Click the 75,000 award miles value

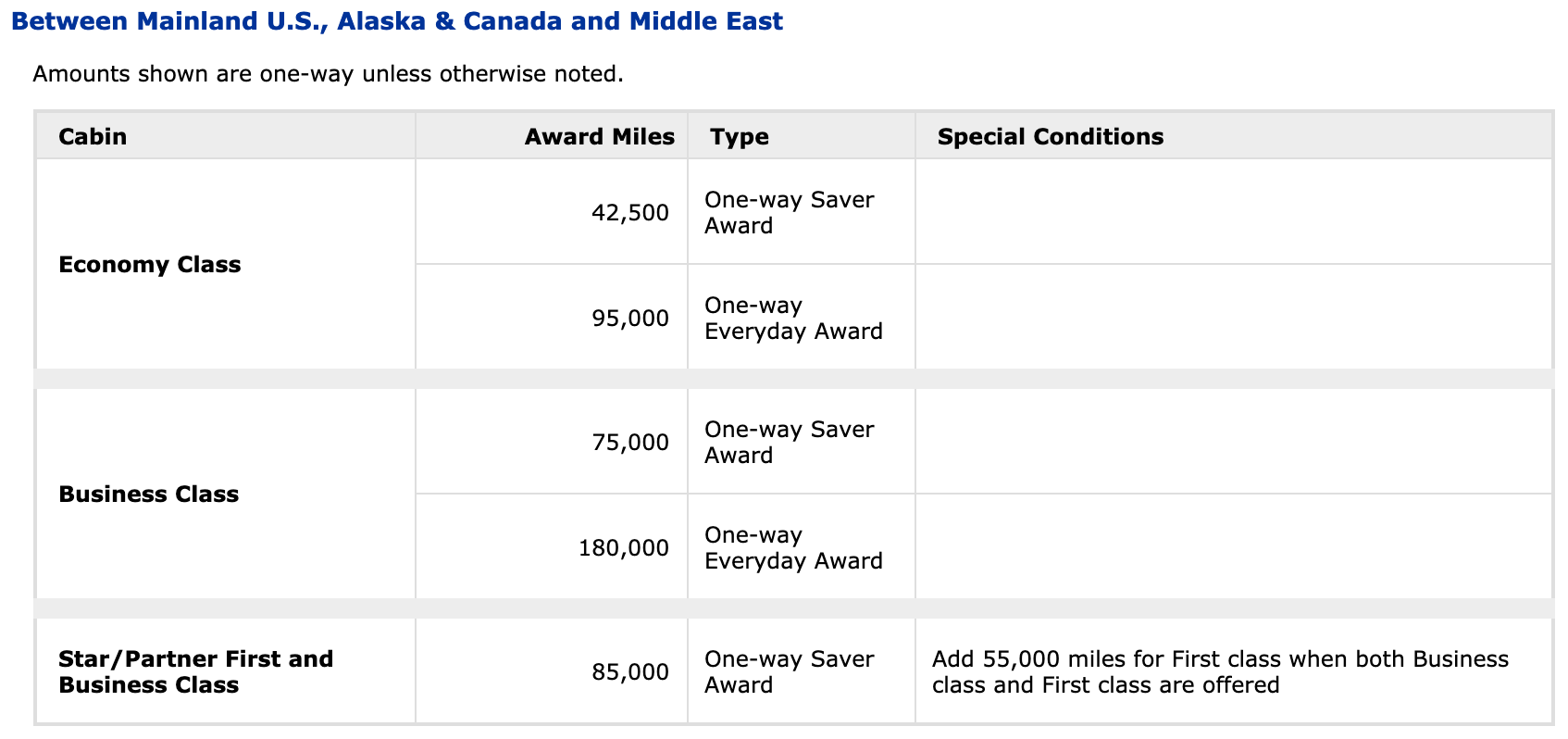coord(629,443)
